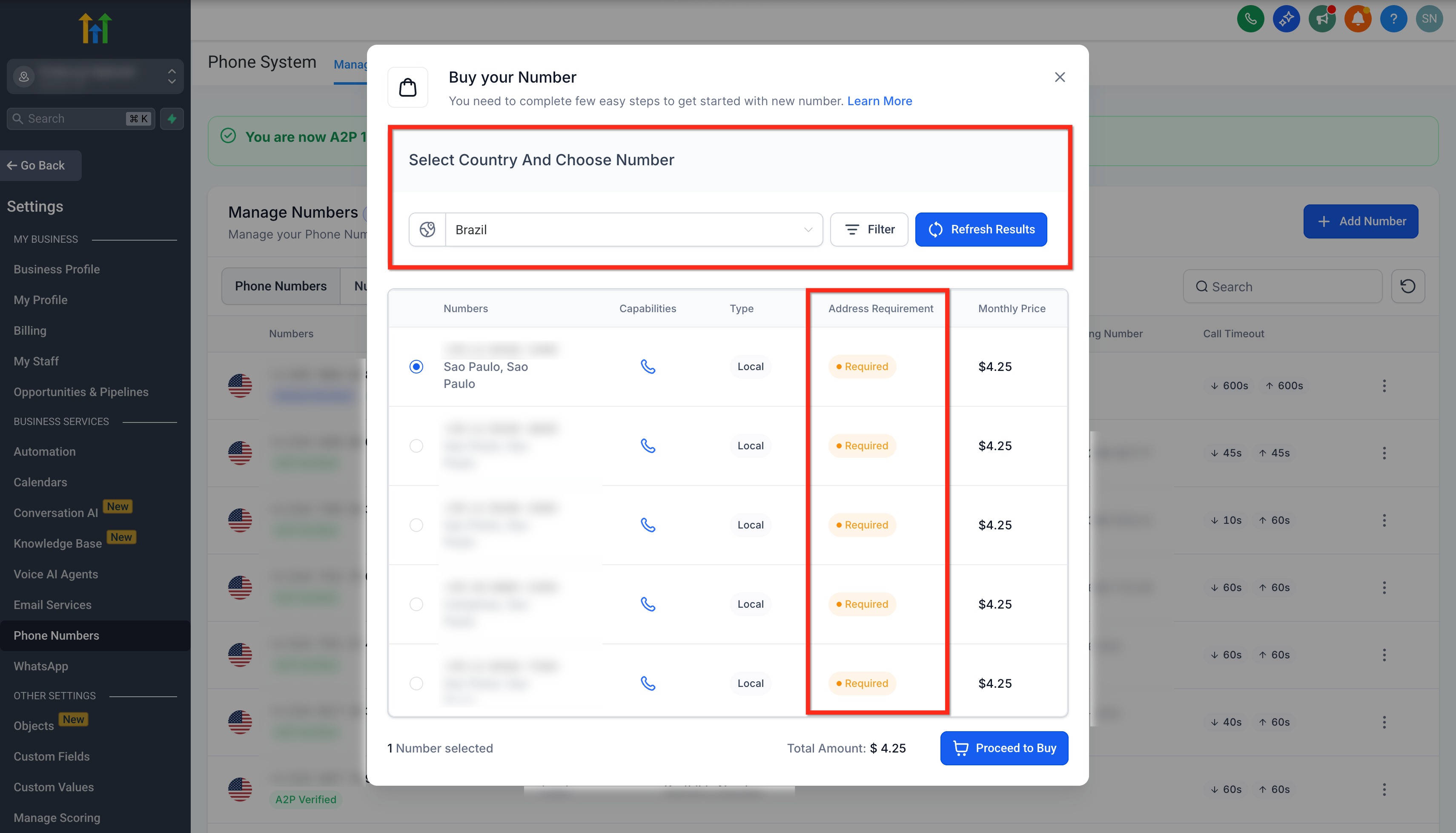1456x833 pixels.
Task: Open the blue AI sparkle icon
Action: (1286, 19)
